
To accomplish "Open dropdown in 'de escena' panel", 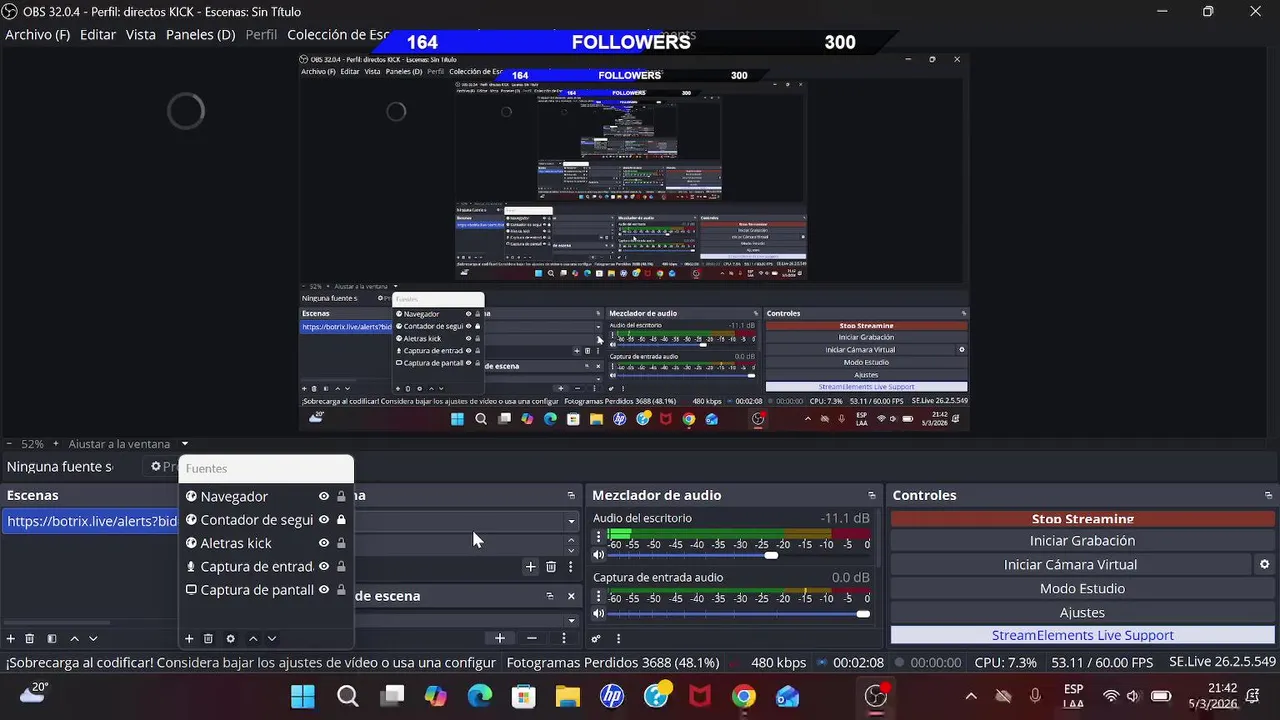I will click(571, 621).
